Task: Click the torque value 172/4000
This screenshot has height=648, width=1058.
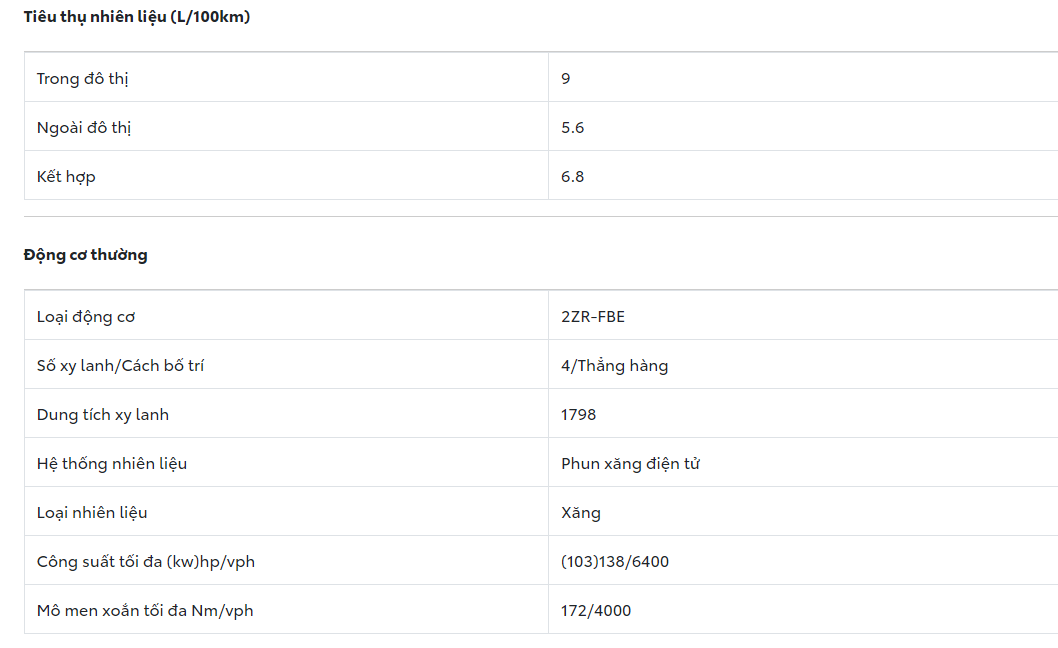Action: click(x=596, y=611)
